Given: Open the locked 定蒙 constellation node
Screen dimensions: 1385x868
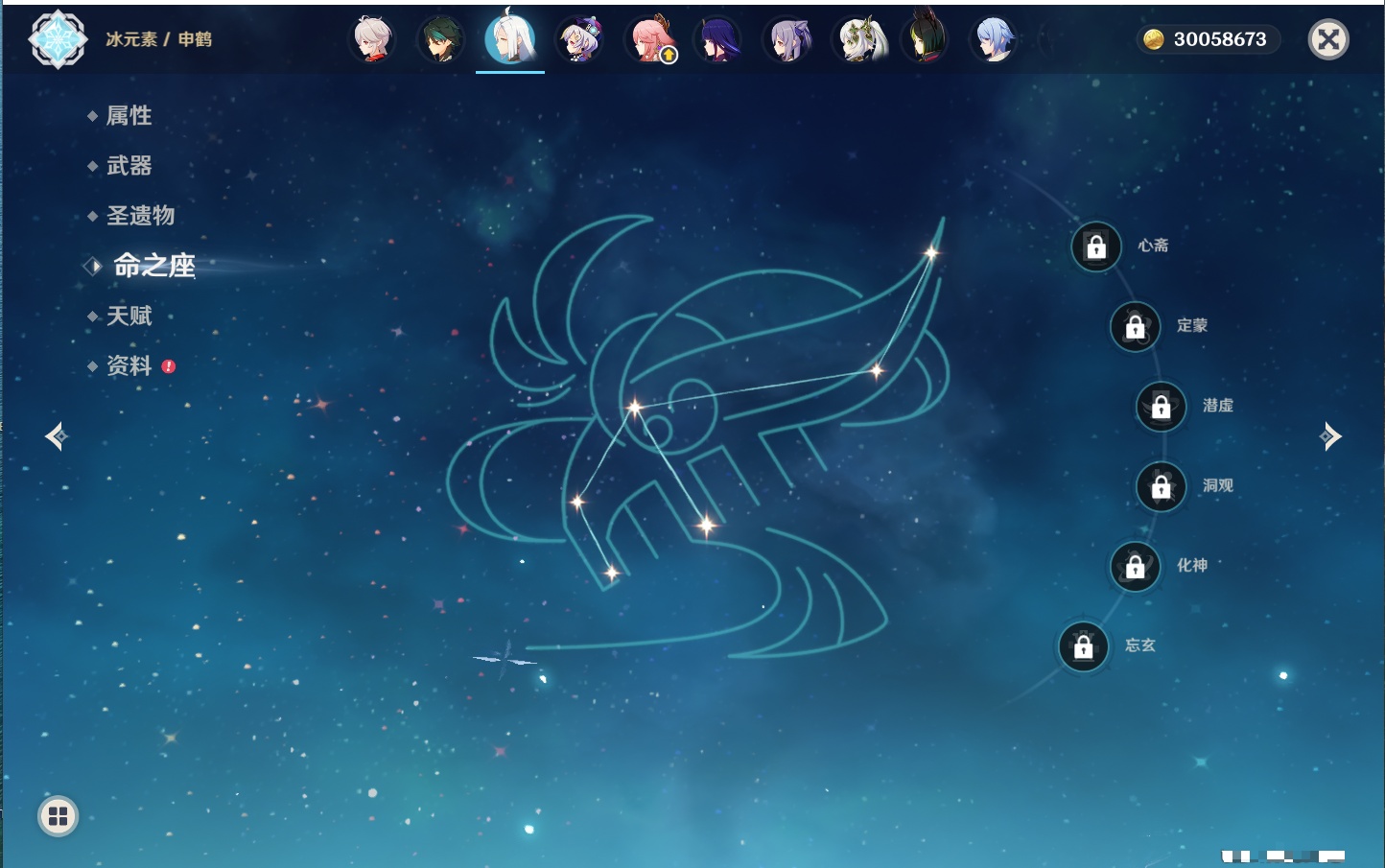Looking at the screenshot, I should (x=1136, y=327).
